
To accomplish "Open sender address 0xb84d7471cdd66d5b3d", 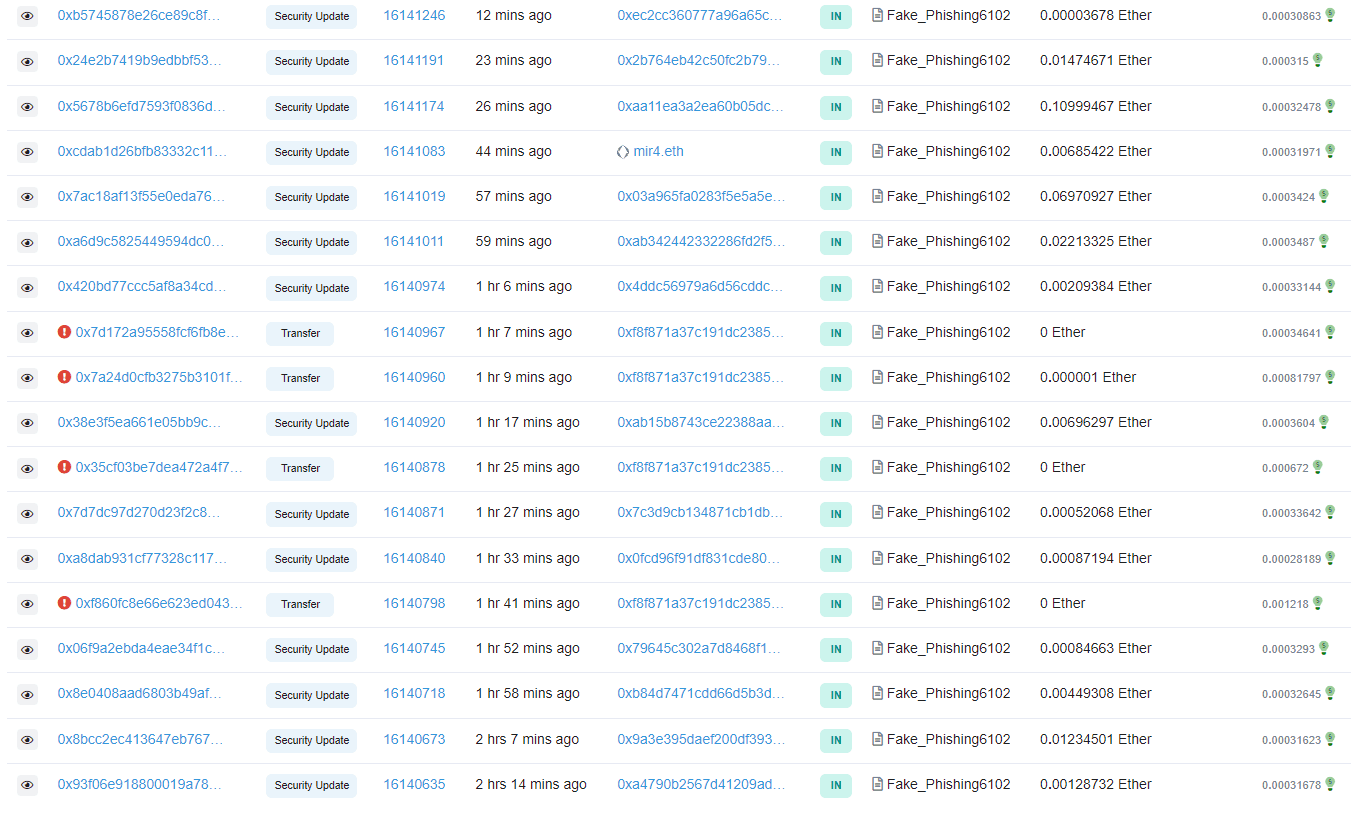I will click(x=701, y=693).
